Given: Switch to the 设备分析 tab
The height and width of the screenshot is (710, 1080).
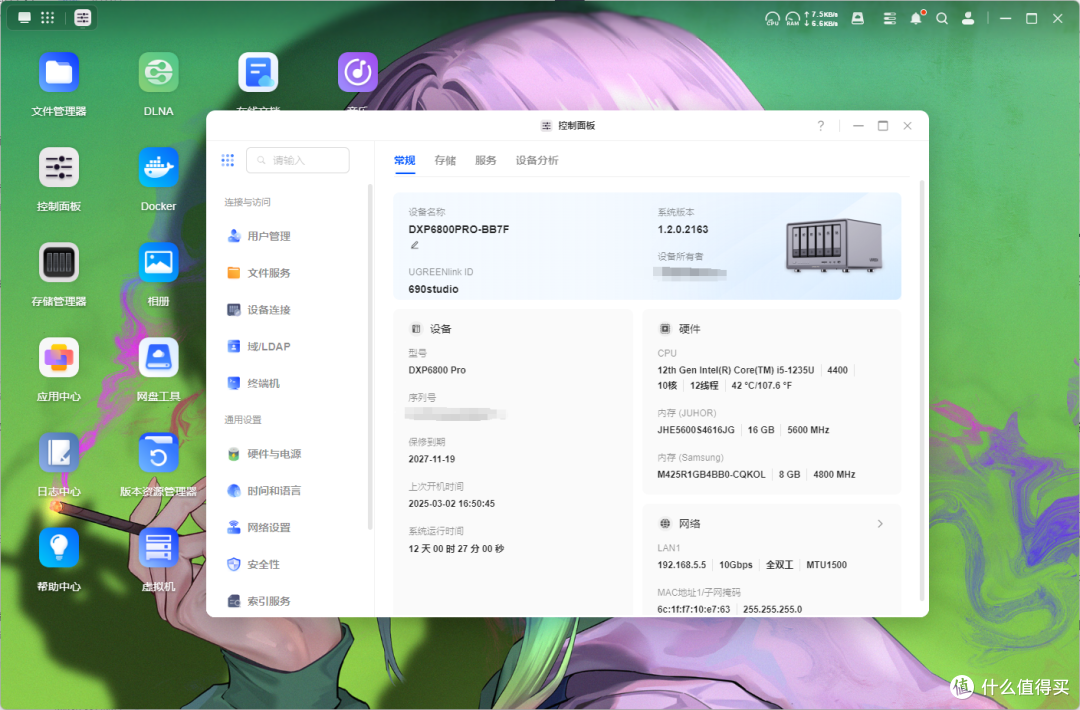Looking at the screenshot, I should 537,160.
